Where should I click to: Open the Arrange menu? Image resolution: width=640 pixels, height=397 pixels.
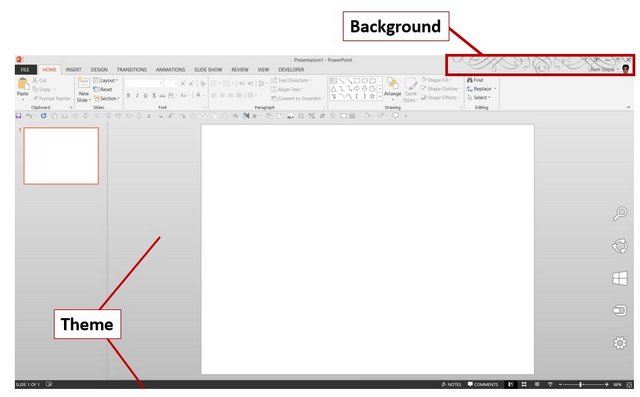tap(393, 88)
